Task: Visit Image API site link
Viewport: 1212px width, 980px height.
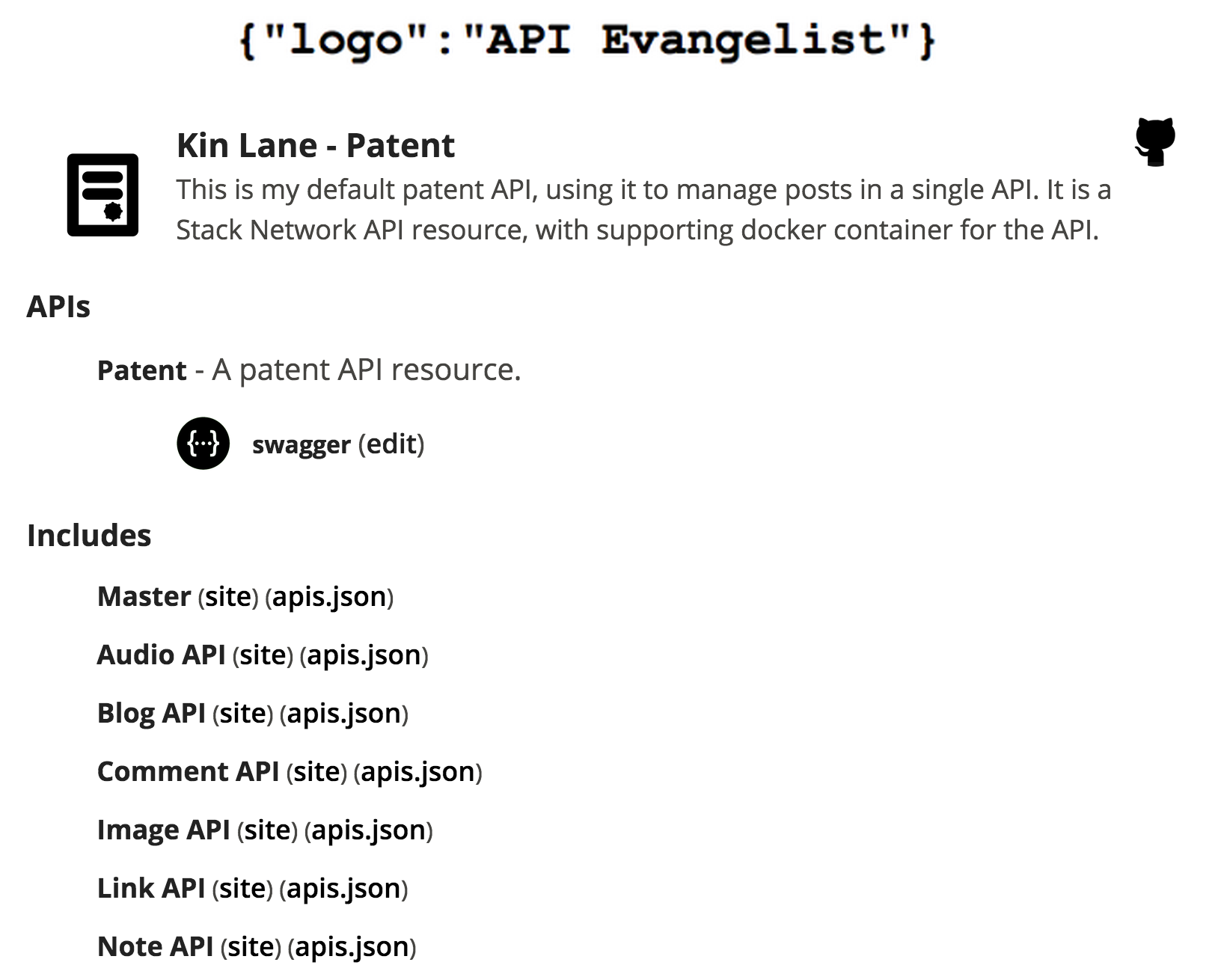Action: click(x=267, y=830)
